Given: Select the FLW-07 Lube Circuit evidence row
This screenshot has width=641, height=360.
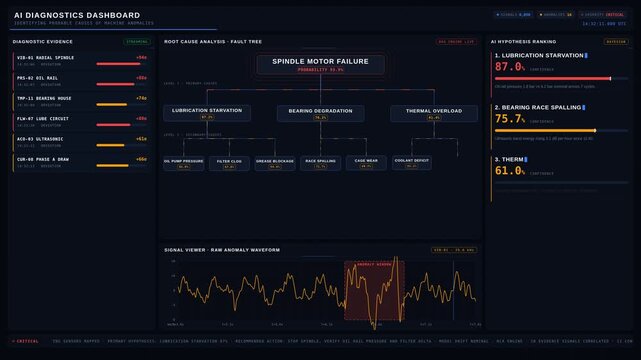Looking at the screenshot, I should pyautogui.click(x=81, y=122).
